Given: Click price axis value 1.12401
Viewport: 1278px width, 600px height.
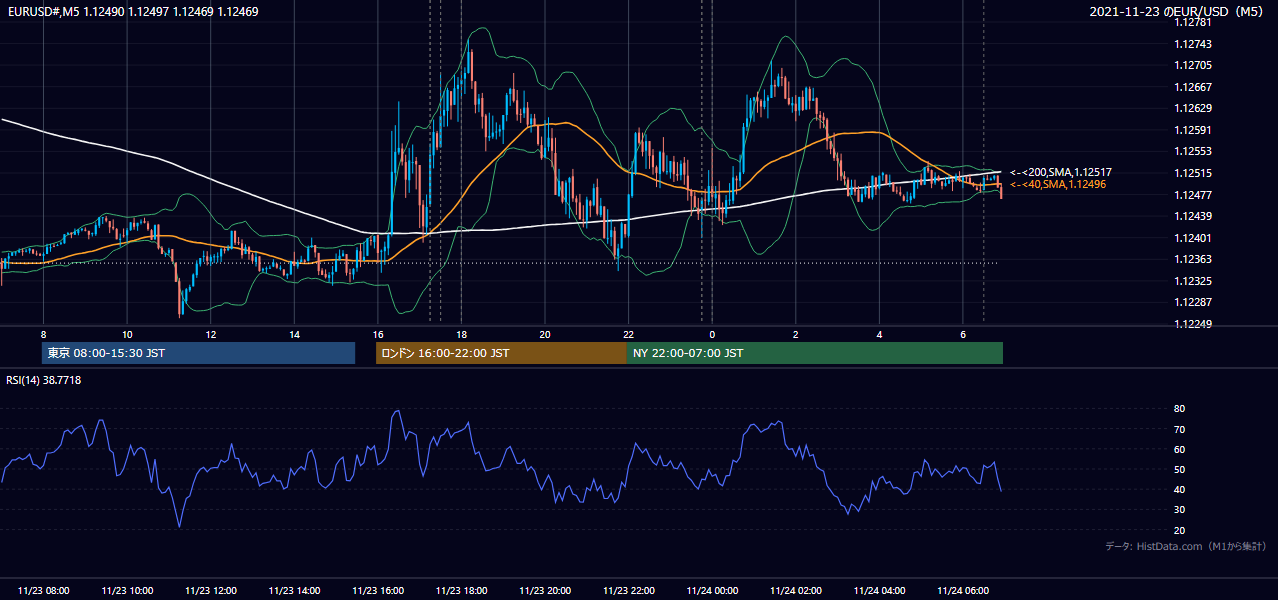Looking at the screenshot, I should point(1192,238).
